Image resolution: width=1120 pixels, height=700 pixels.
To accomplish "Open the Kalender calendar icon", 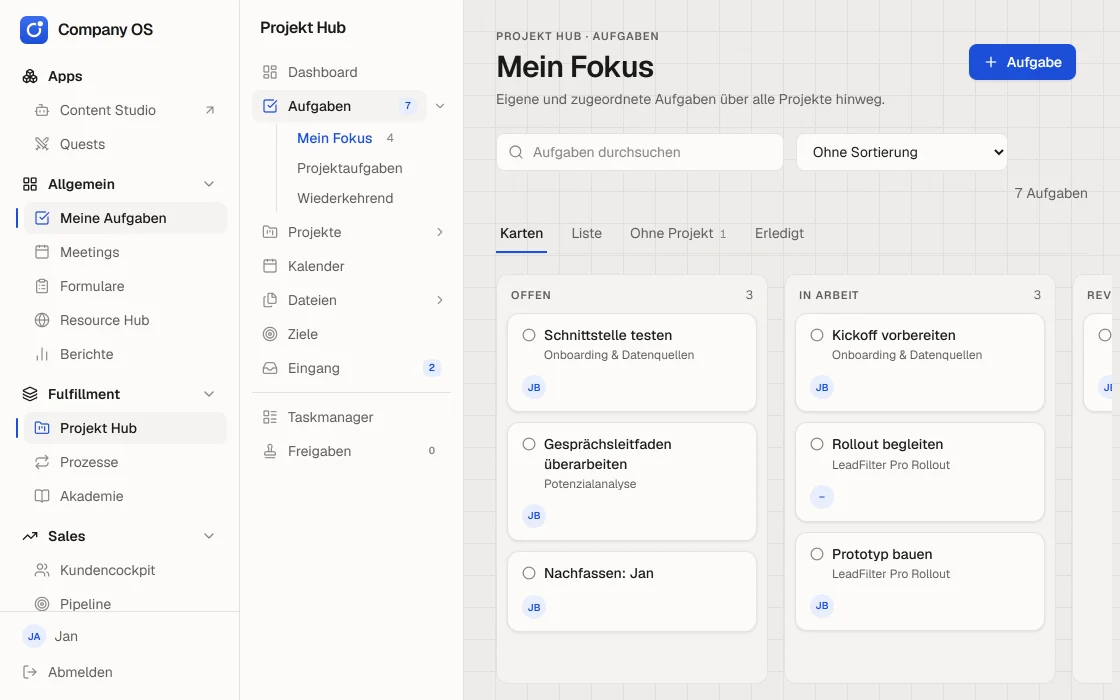I will 270,266.
